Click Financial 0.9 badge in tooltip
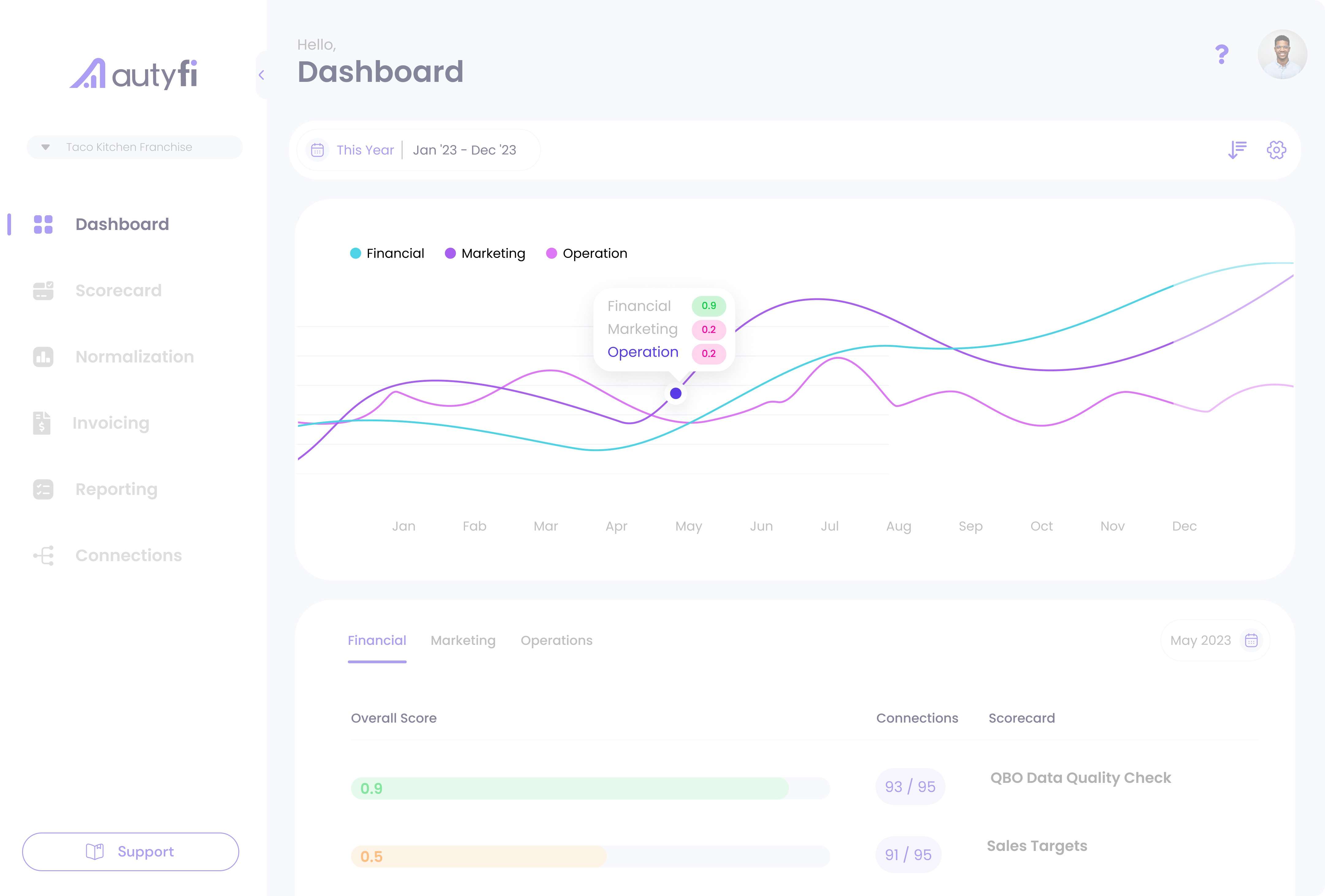The image size is (1325, 896). [x=709, y=306]
